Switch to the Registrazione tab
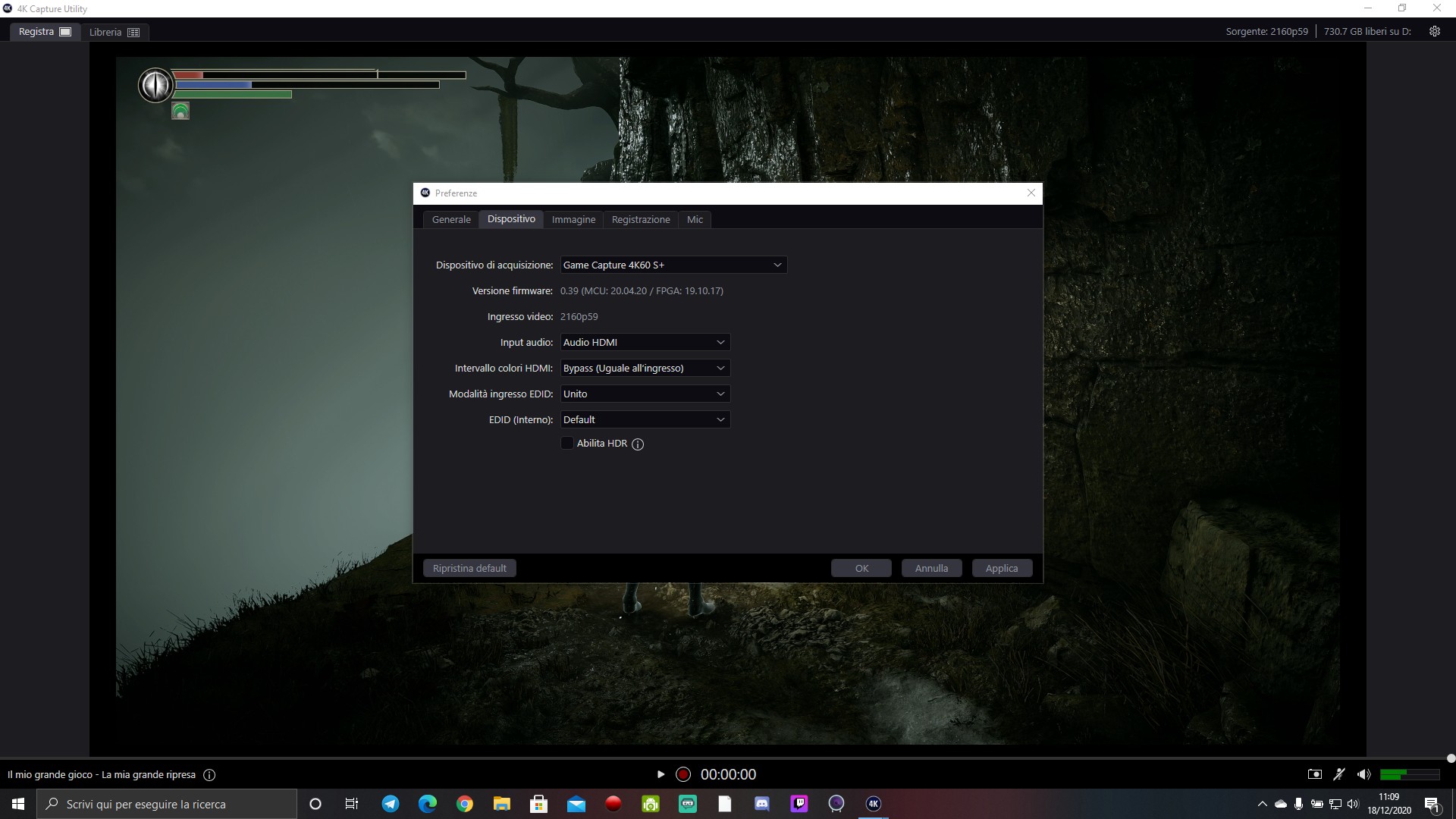The width and height of the screenshot is (1456, 819). coord(641,220)
